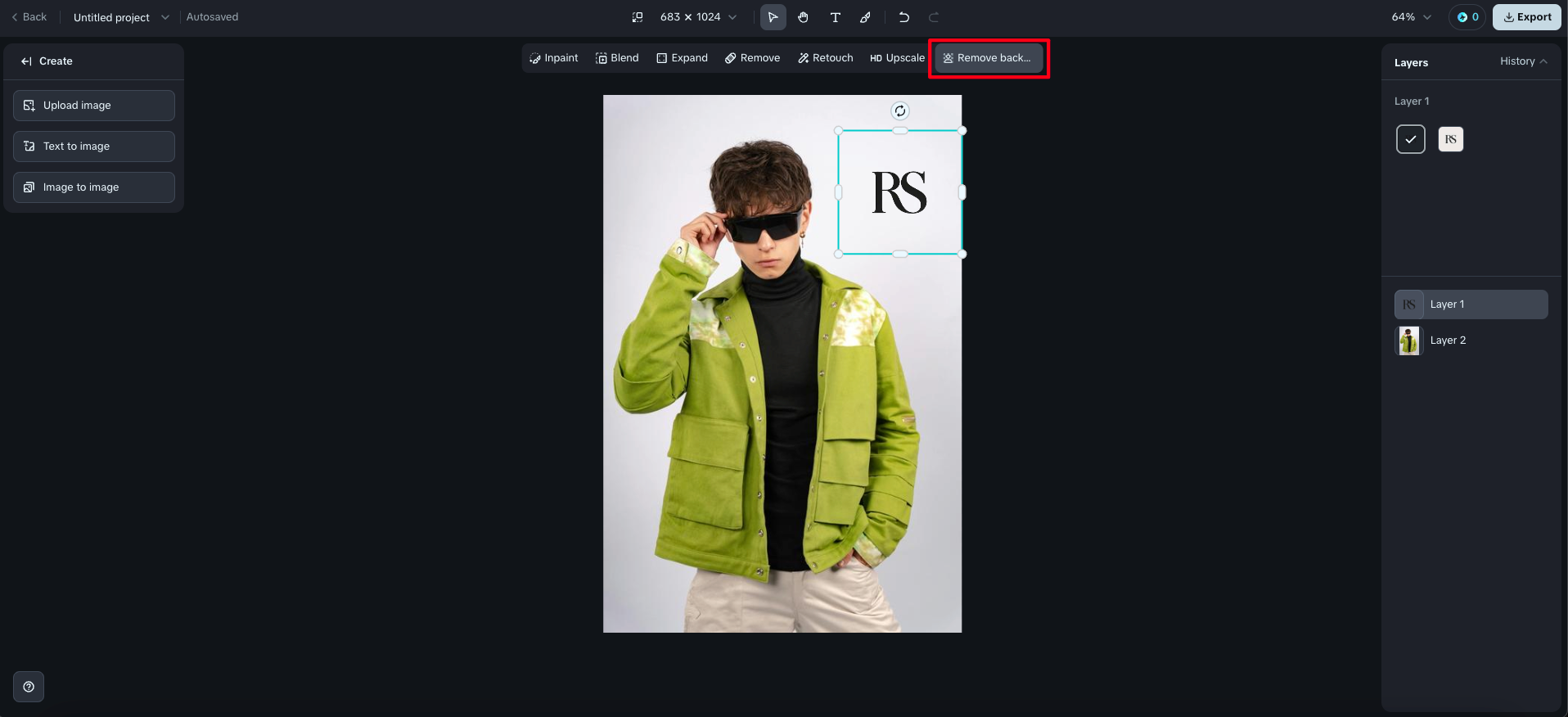
Task: Open the 683 × 1024 canvas size dropdown
Action: pos(698,17)
